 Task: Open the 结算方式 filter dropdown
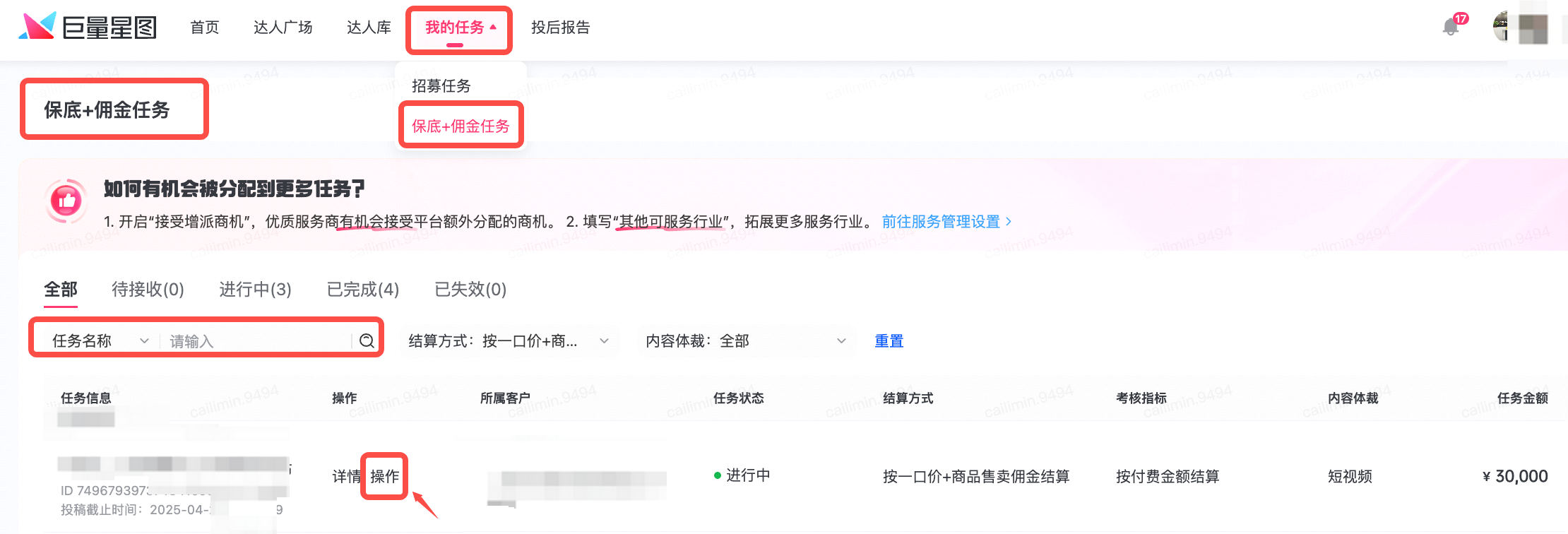[509, 341]
